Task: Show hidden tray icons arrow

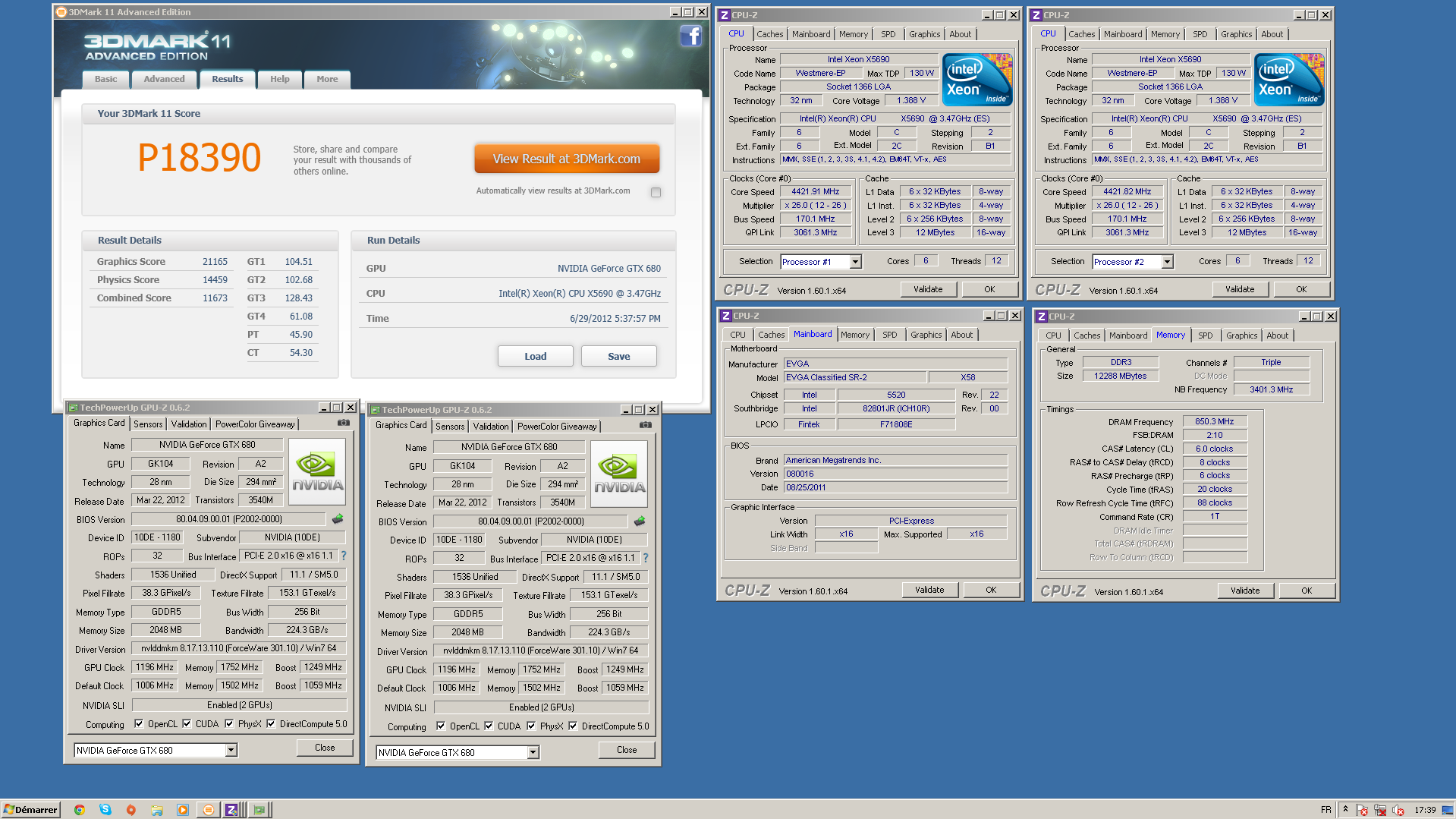Action: click(1345, 810)
